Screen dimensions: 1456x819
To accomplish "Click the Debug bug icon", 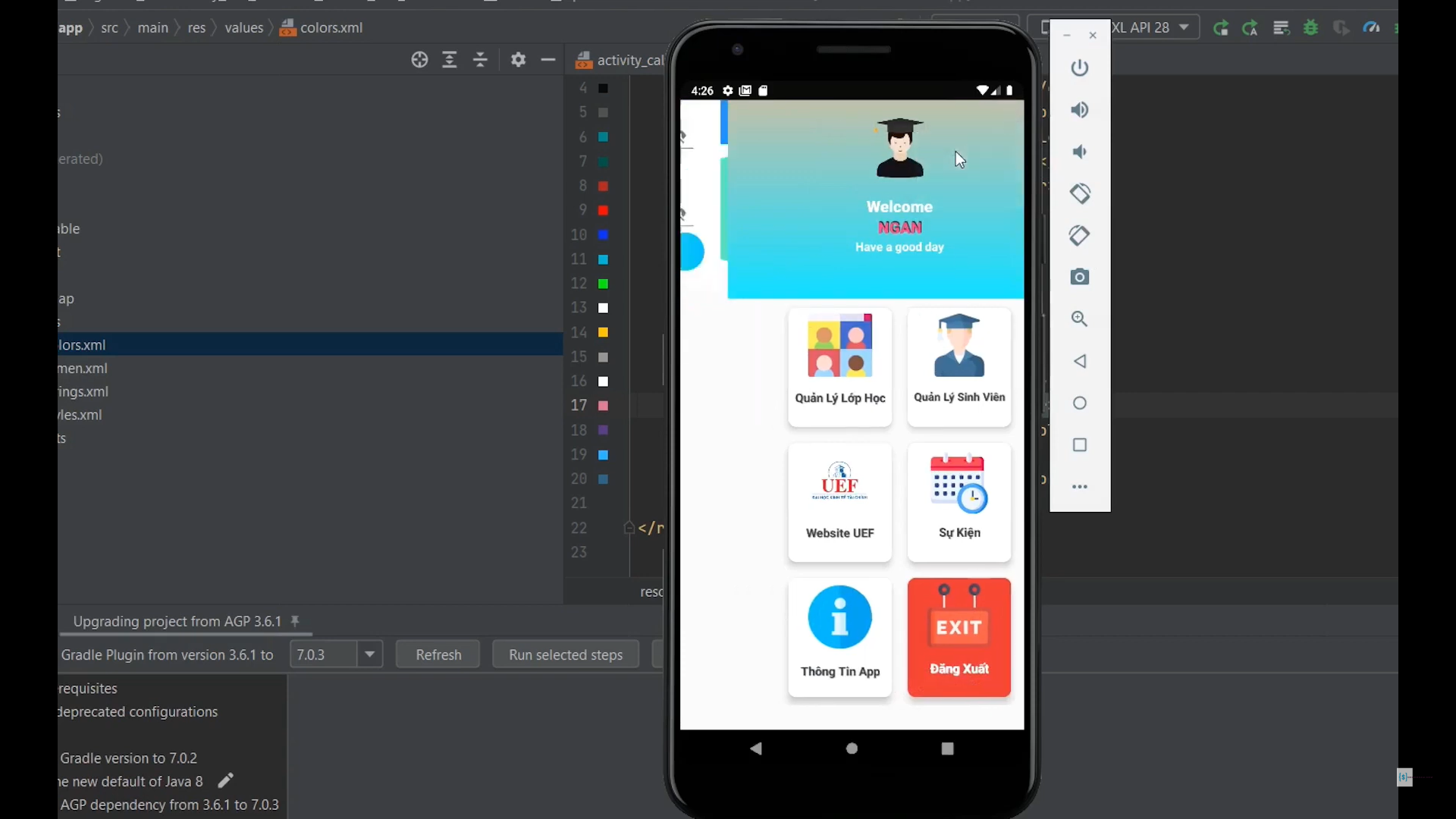I will click(x=1311, y=28).
